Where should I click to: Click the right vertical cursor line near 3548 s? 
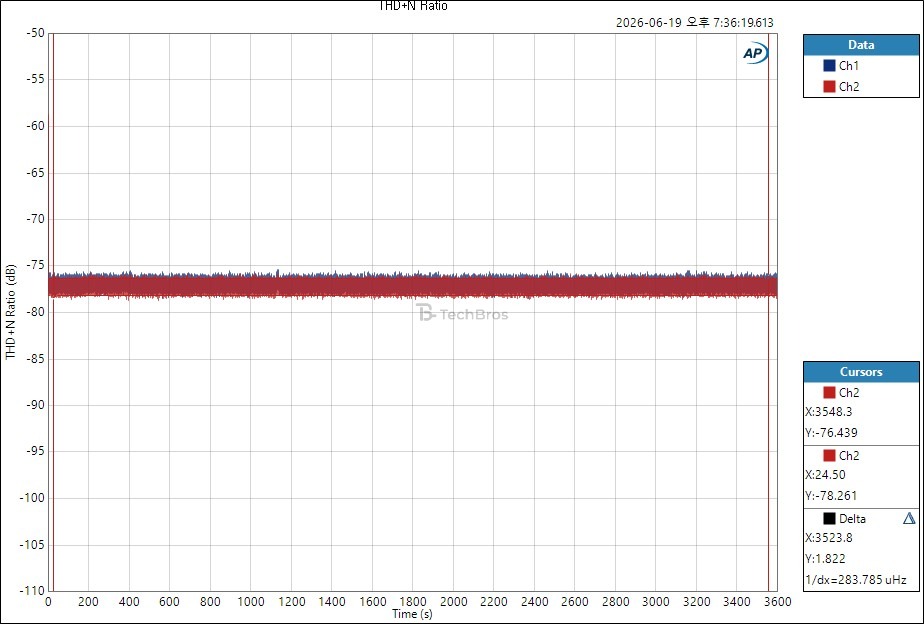click(x=768, y=312)
